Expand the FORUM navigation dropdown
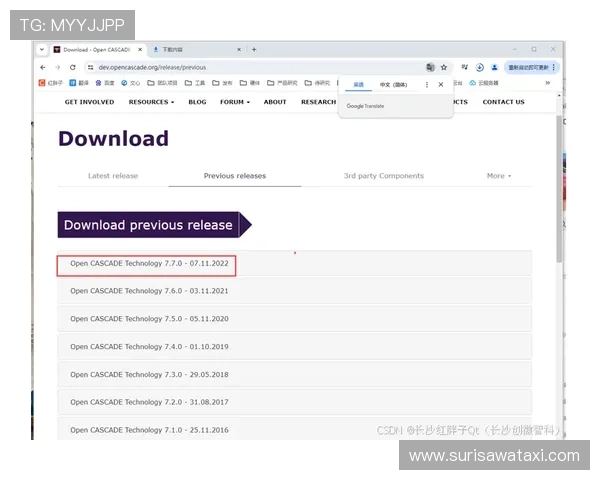 point(234,102)
